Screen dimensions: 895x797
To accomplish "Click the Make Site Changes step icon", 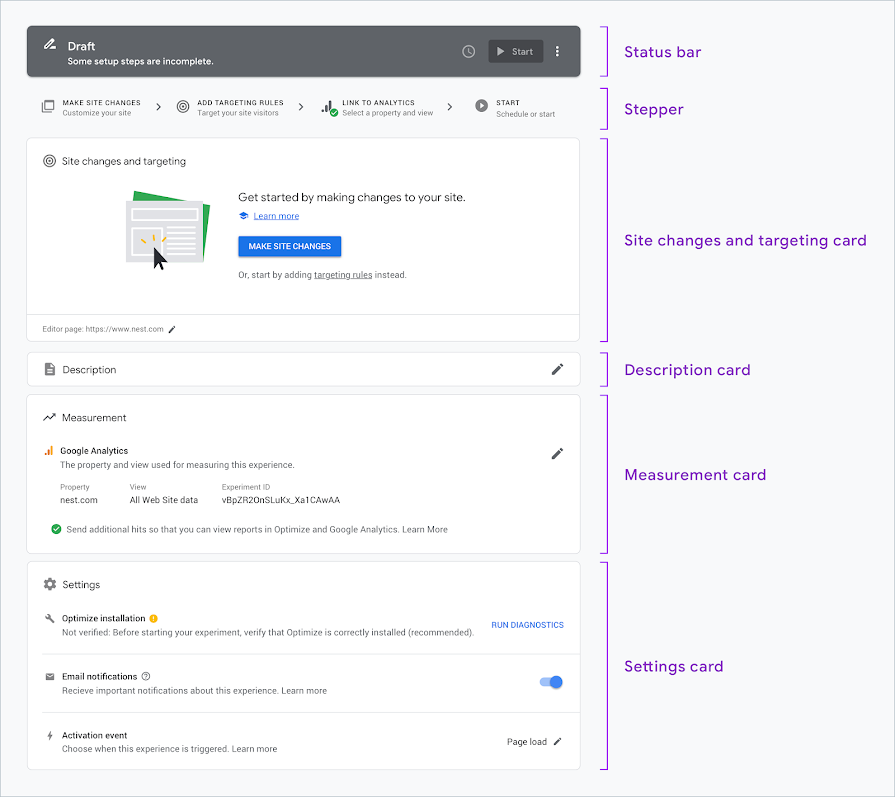I will (48, 106).
